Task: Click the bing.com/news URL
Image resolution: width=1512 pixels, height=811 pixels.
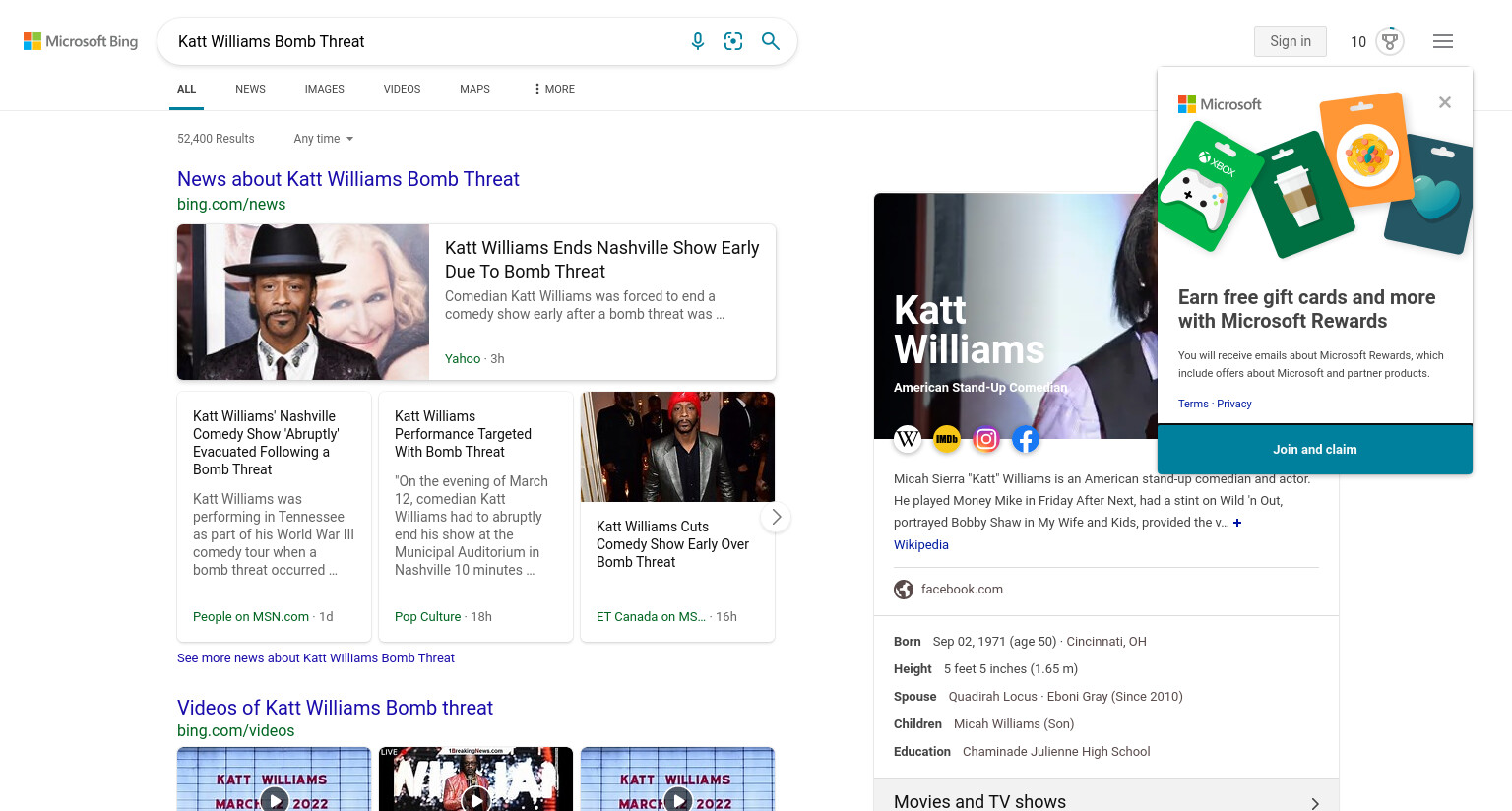Action: pos(231,205)
